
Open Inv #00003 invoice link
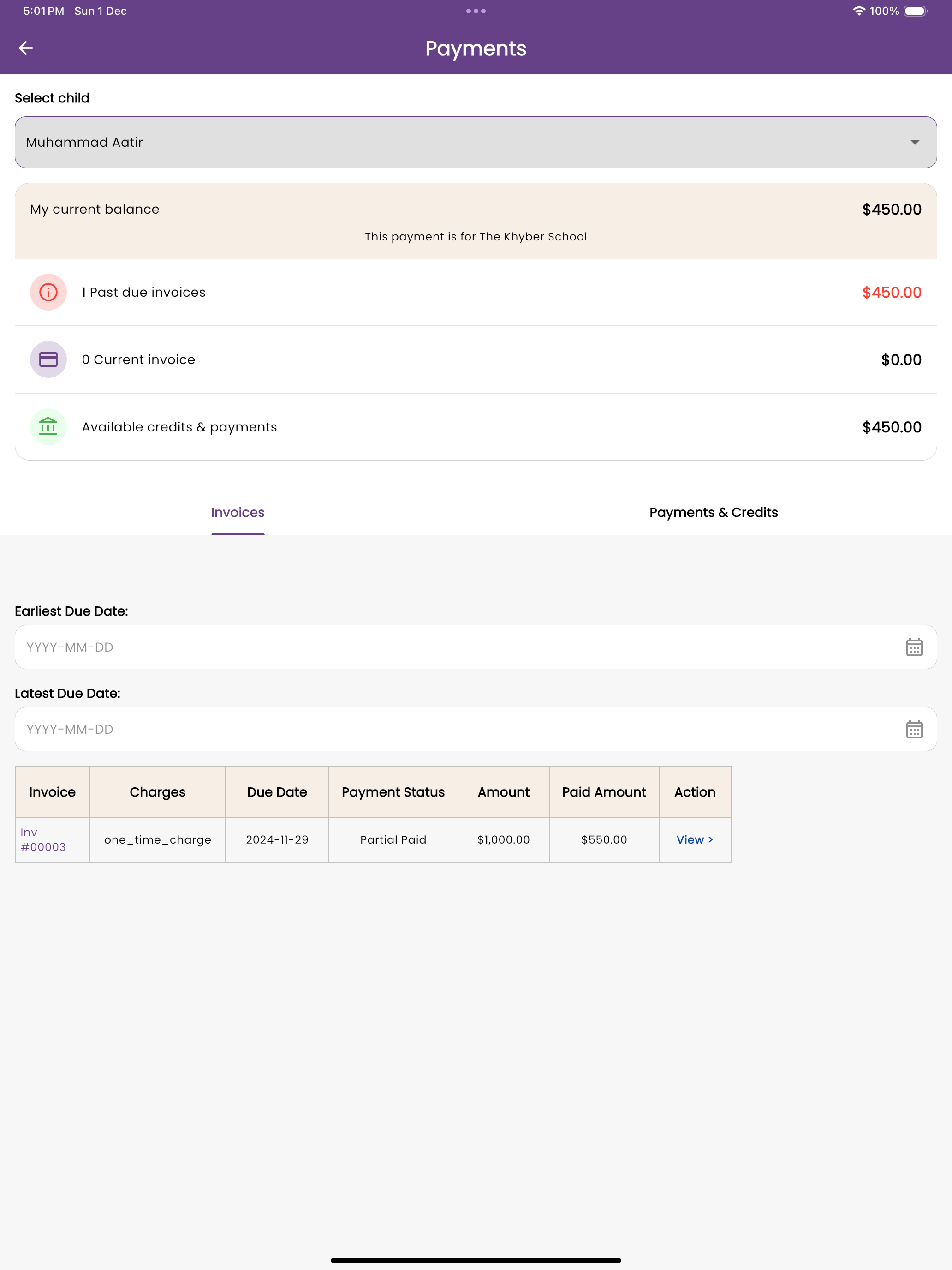(43, 839)
